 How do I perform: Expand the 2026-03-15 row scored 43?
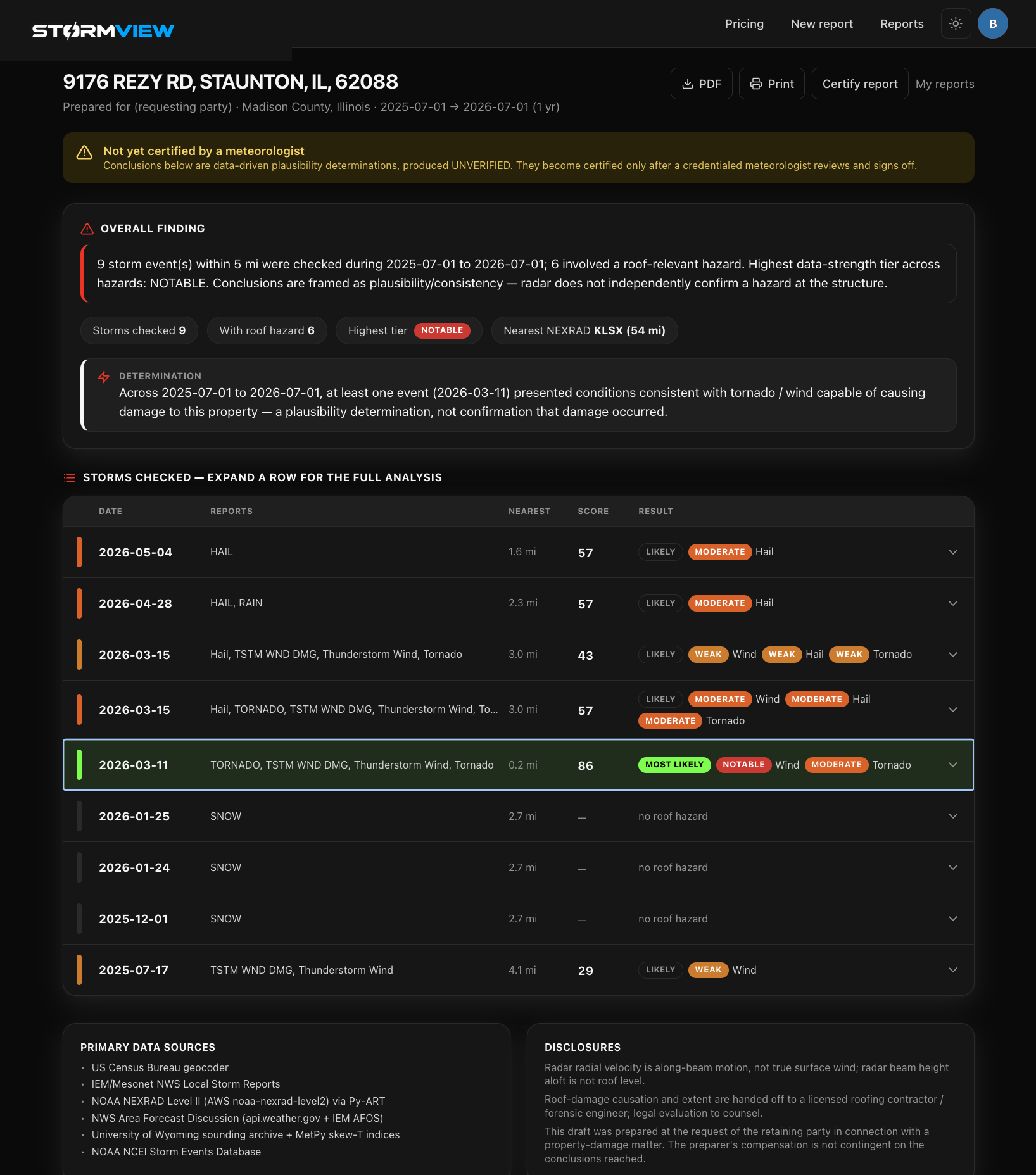[519, 655]
